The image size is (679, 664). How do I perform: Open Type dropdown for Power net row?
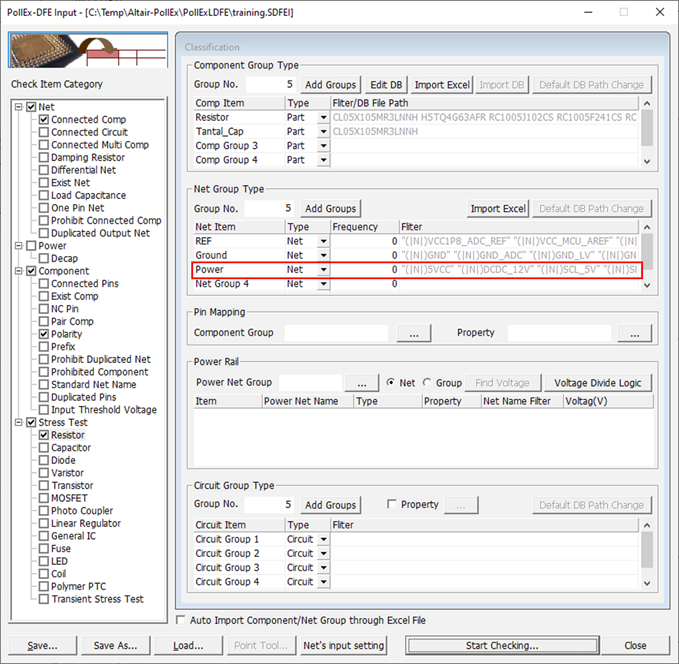323,270
